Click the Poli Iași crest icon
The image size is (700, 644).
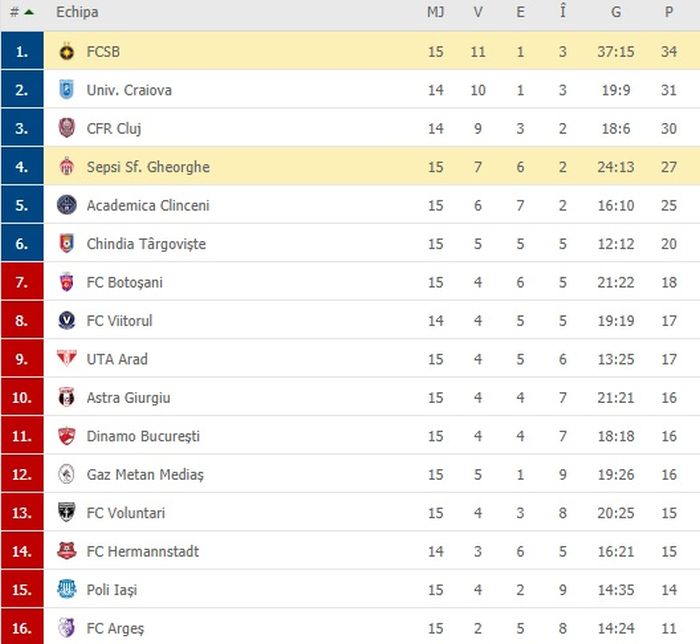(67, 590)
